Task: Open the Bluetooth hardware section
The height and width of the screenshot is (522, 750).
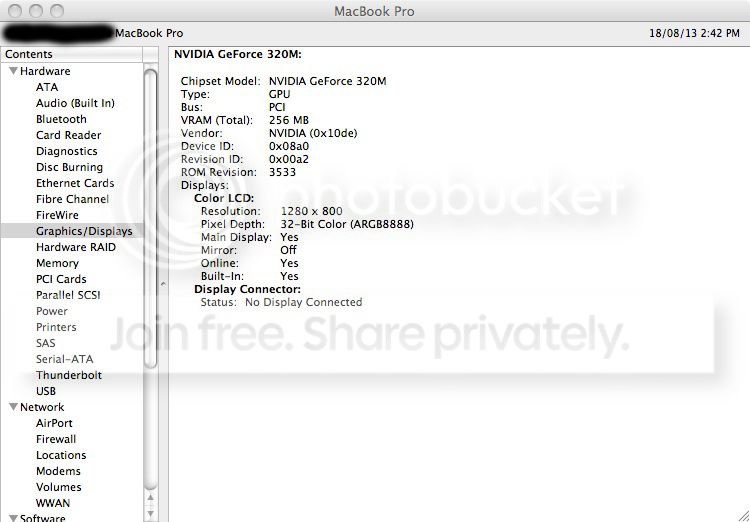Action: 61,119
